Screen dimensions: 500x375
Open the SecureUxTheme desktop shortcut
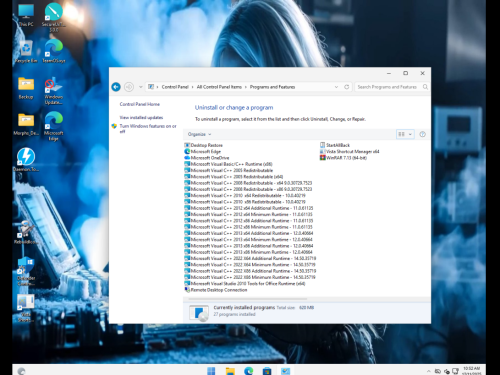[x=53, y=17]
